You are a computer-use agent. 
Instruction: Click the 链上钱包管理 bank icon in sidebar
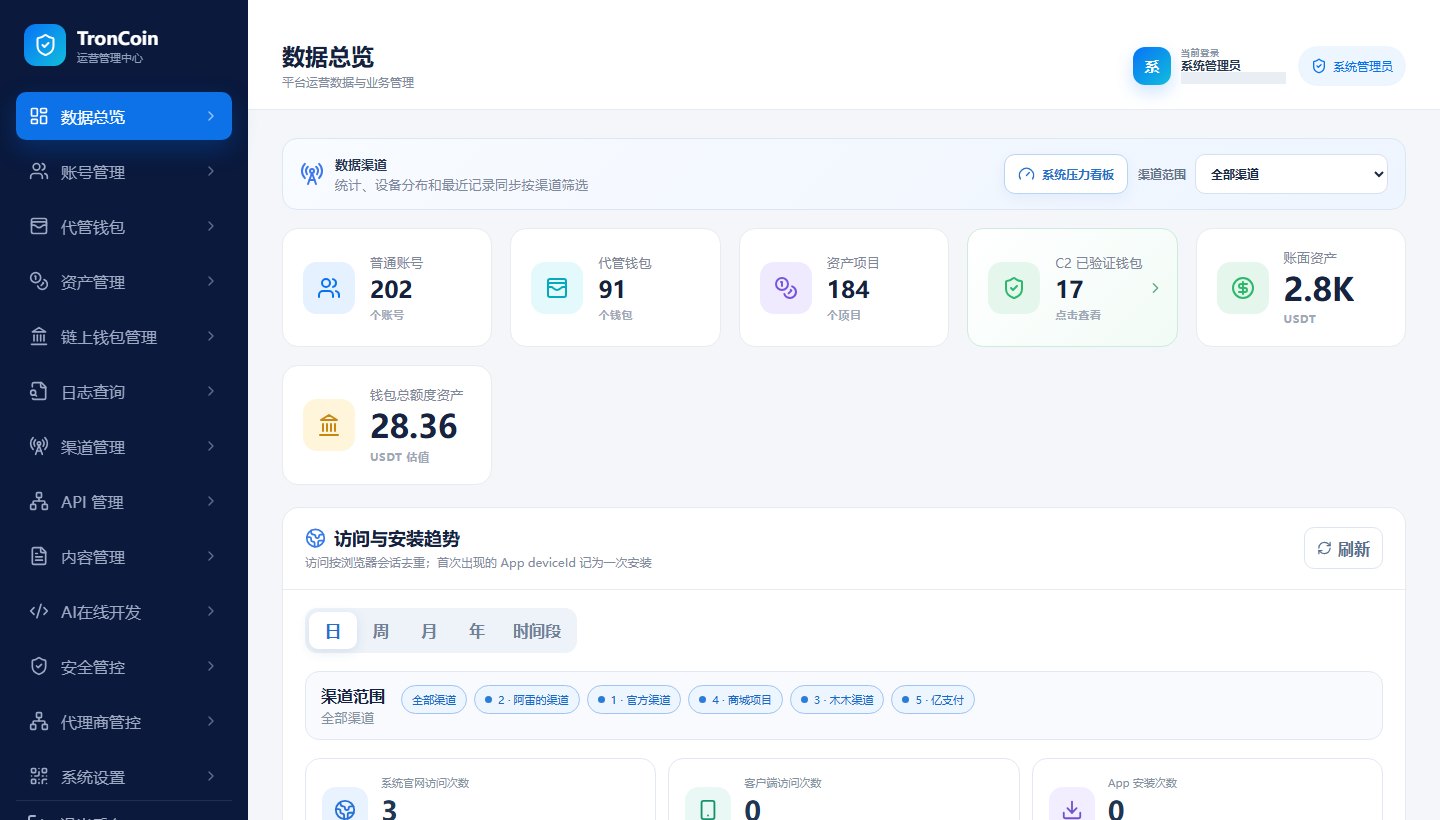pyautogui.click(x=39, y=336)
